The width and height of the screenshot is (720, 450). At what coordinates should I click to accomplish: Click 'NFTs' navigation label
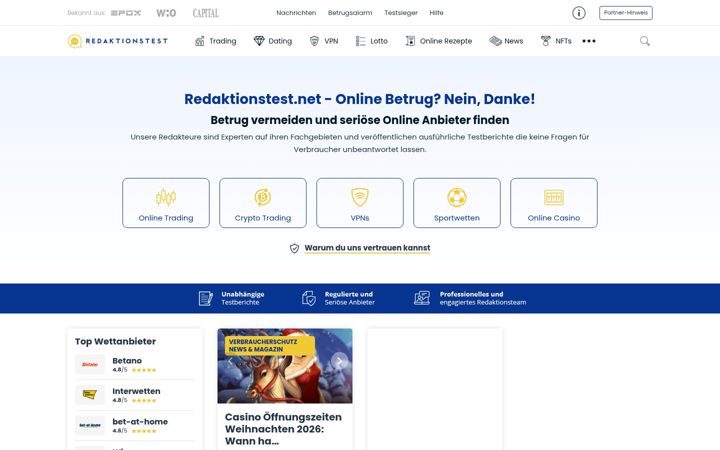point(563,41)
